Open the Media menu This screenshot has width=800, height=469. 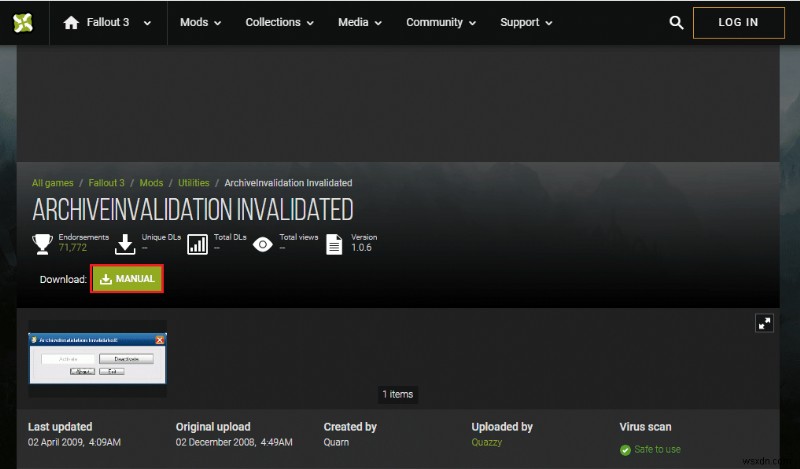(360, 22)
